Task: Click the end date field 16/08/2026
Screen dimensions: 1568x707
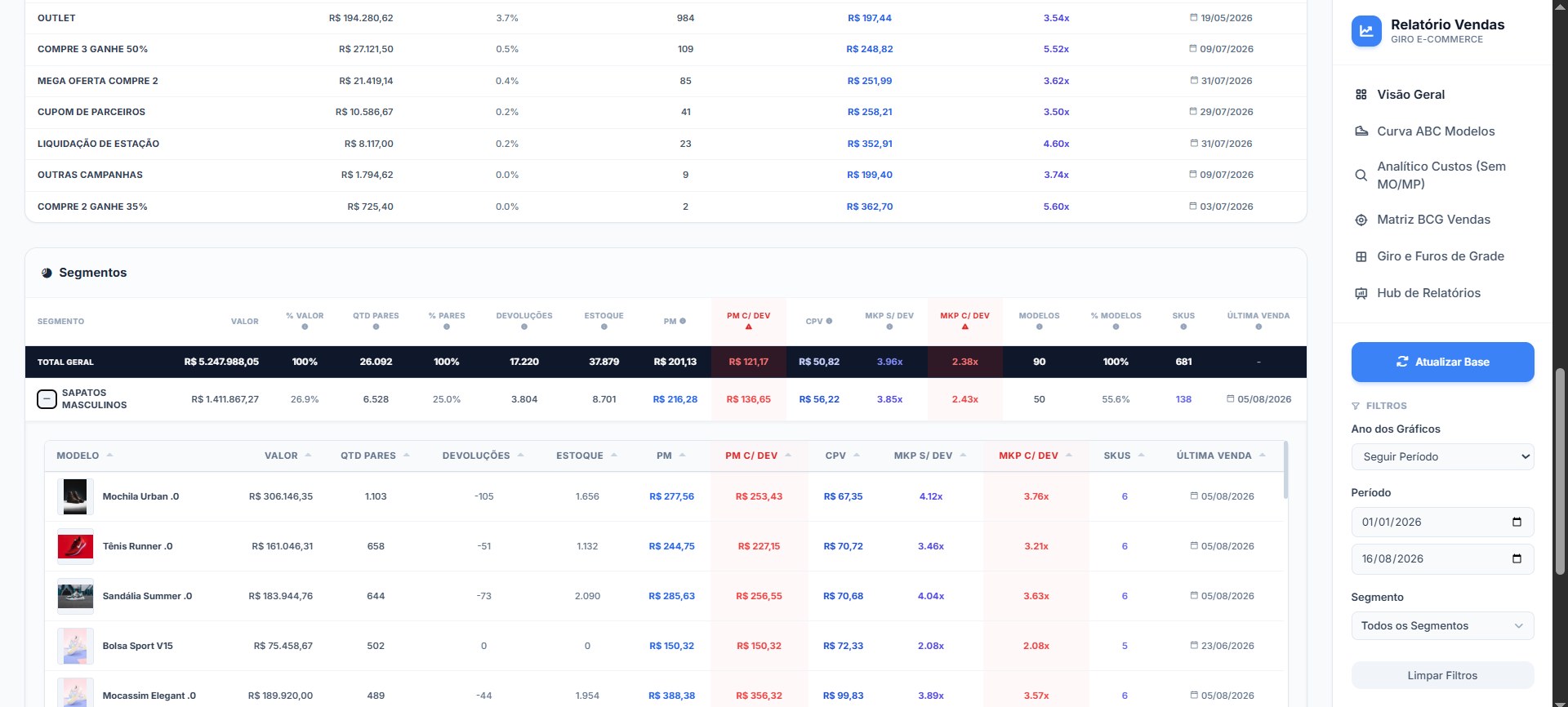Action: pyautogui.click(x=1442, y=558)
